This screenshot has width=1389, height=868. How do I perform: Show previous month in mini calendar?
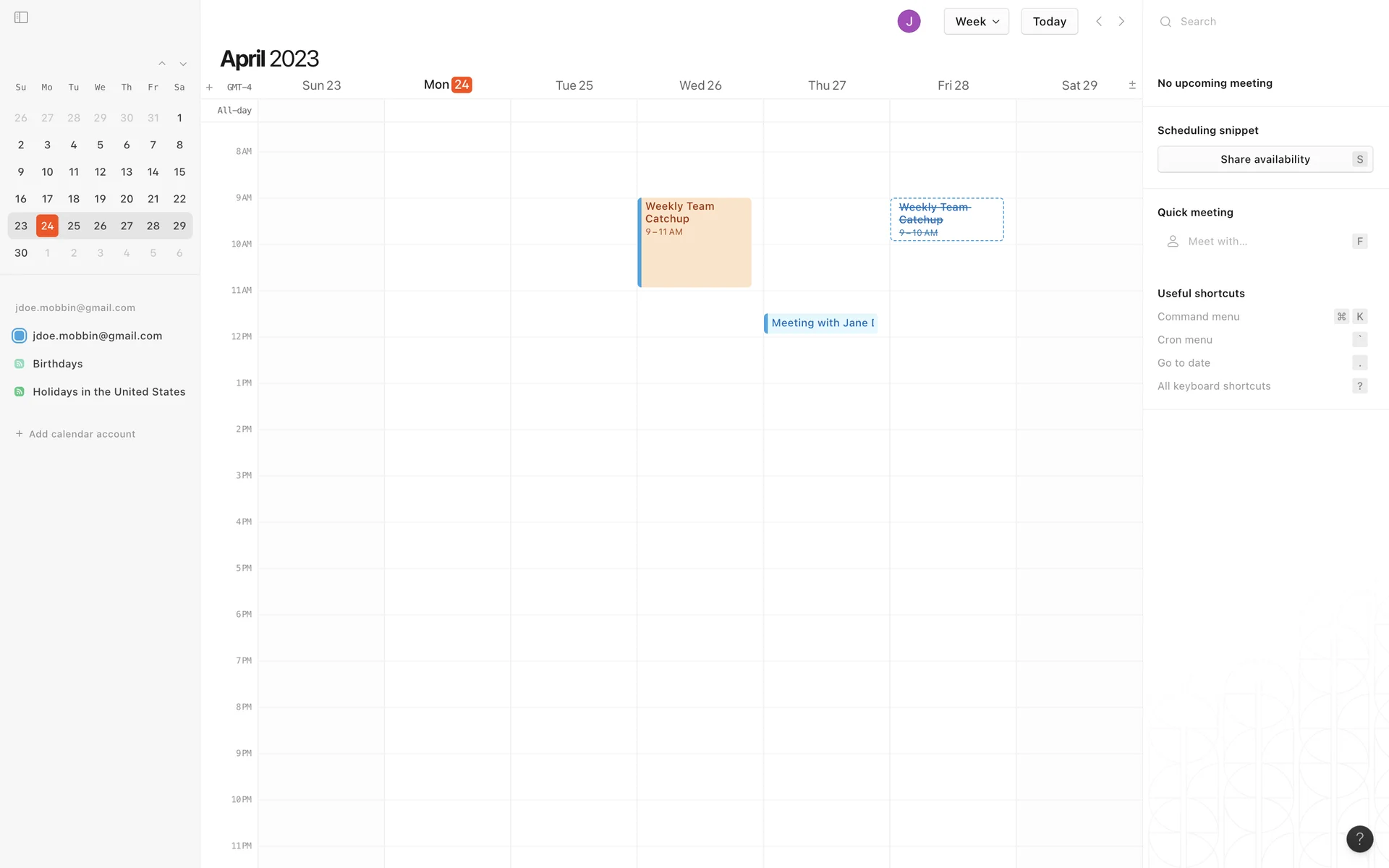tap(162, 64)
